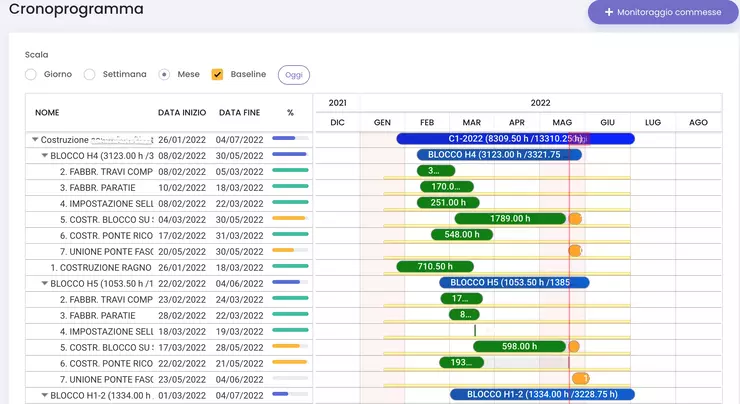Click the red Oggi today marker
This screenshot has height=404, width=740.
pyautogui.click(x=578, y=139)
